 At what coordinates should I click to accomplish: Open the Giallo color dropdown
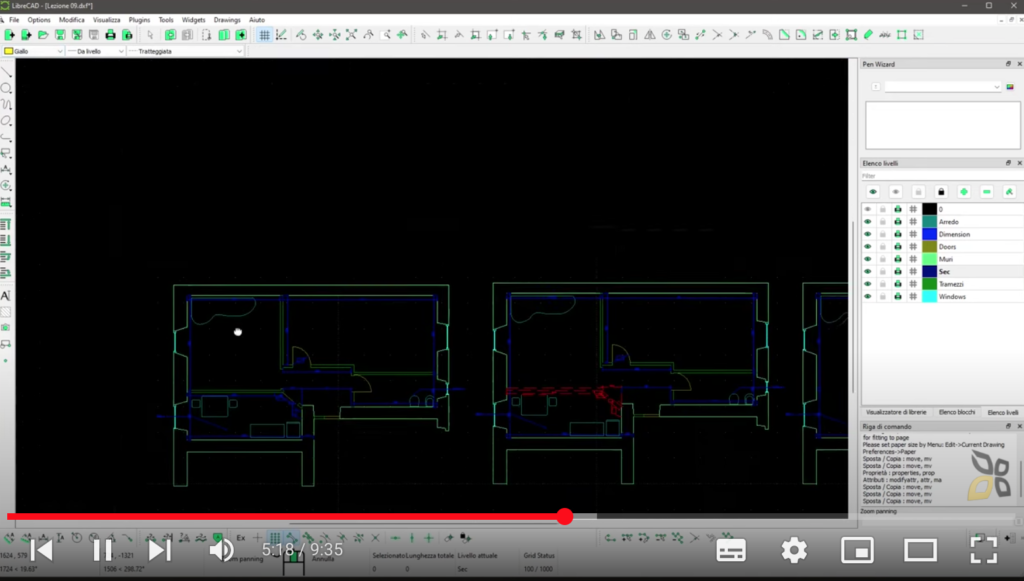[33, 51]
